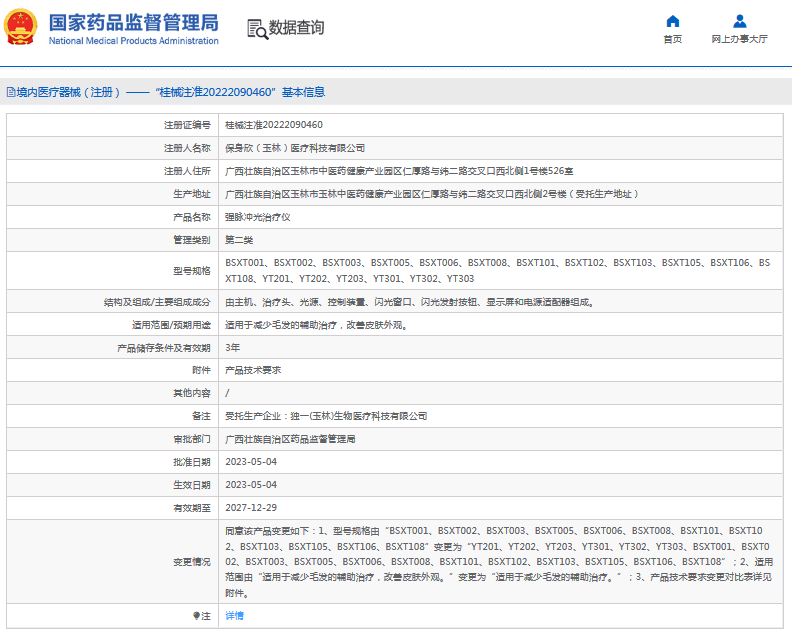This screenshot has width=792, height=635.
Task: Click the 注册人住所 address value
Action: [x=399, y=171]
